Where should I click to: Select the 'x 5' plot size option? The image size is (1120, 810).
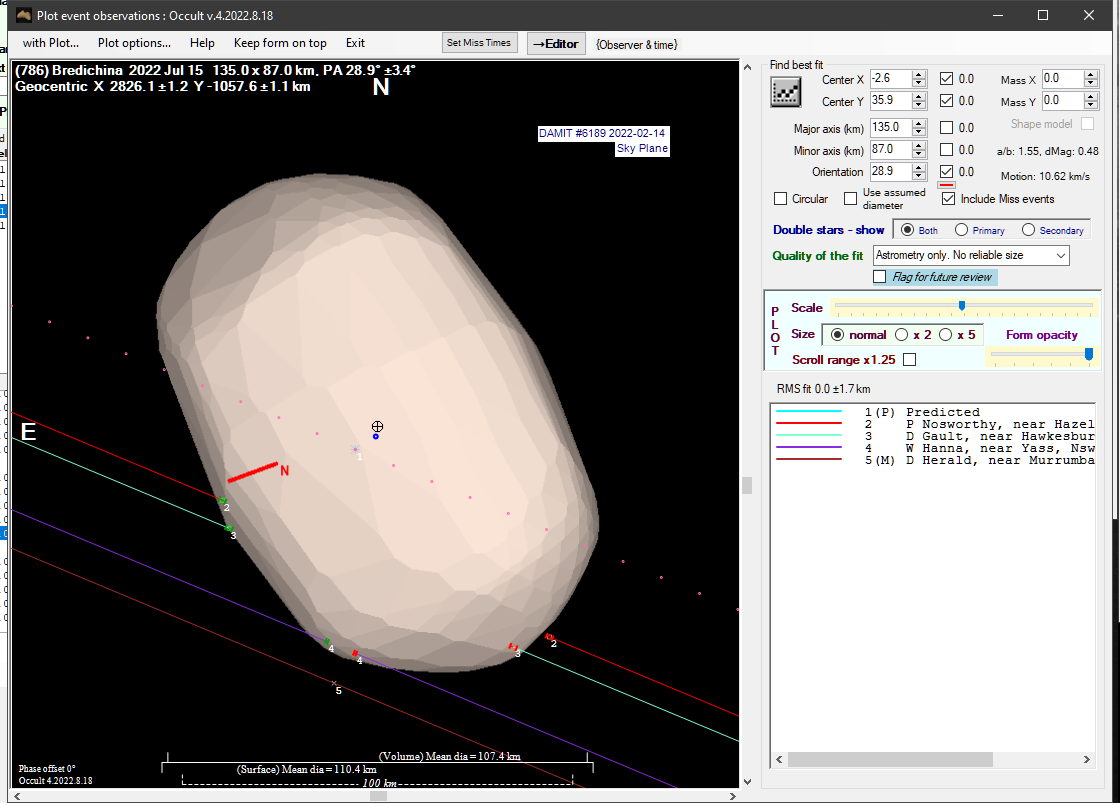946,334
